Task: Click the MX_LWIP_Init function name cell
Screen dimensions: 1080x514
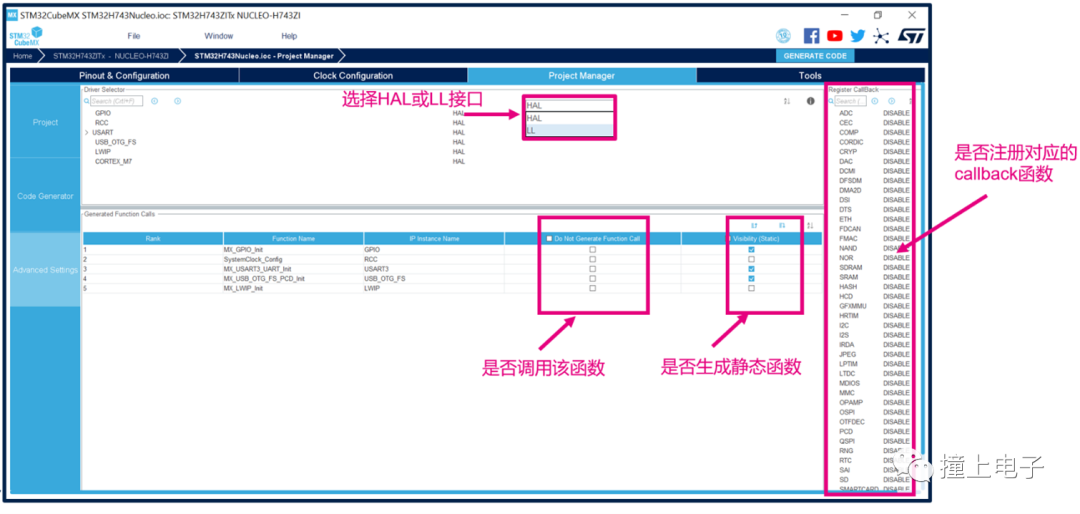Action: tap(293, 288)
